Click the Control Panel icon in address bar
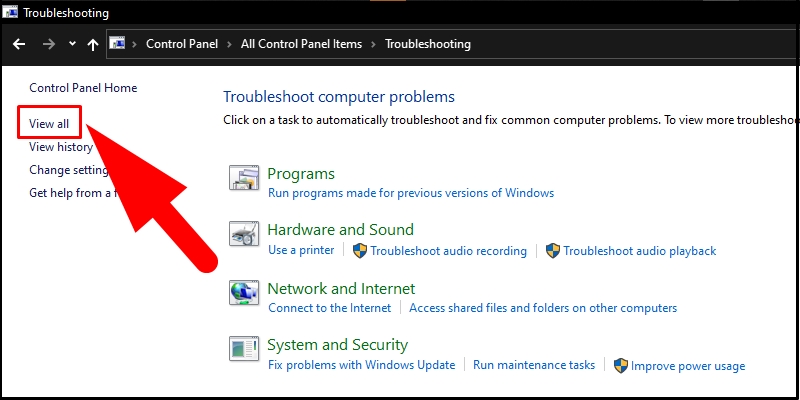Screen dimensions: 800x400 tap(117, 44)
